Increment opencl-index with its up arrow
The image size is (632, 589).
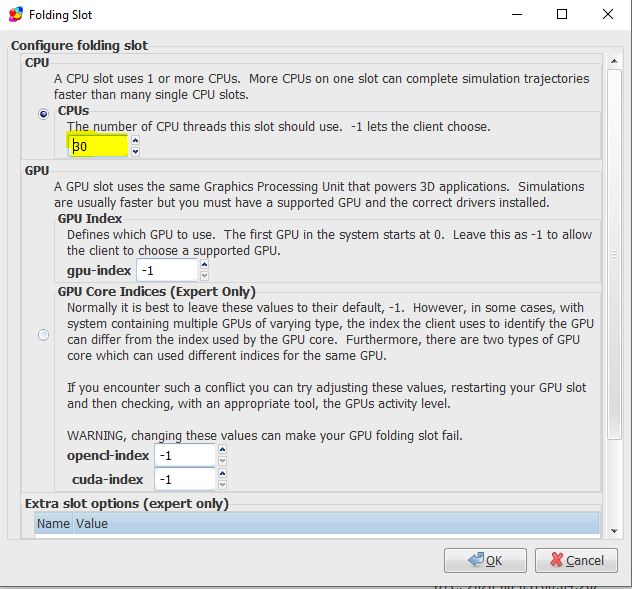[222, 450]
